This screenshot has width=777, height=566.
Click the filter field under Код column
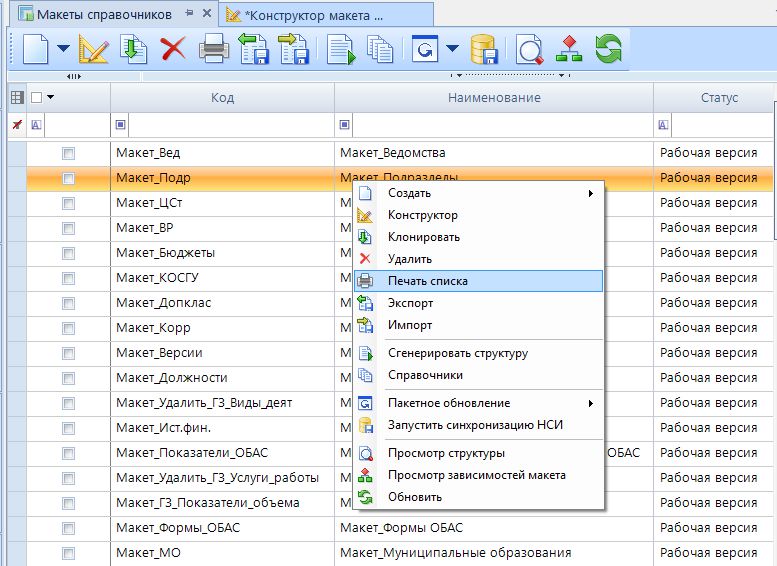click(229, 125)
